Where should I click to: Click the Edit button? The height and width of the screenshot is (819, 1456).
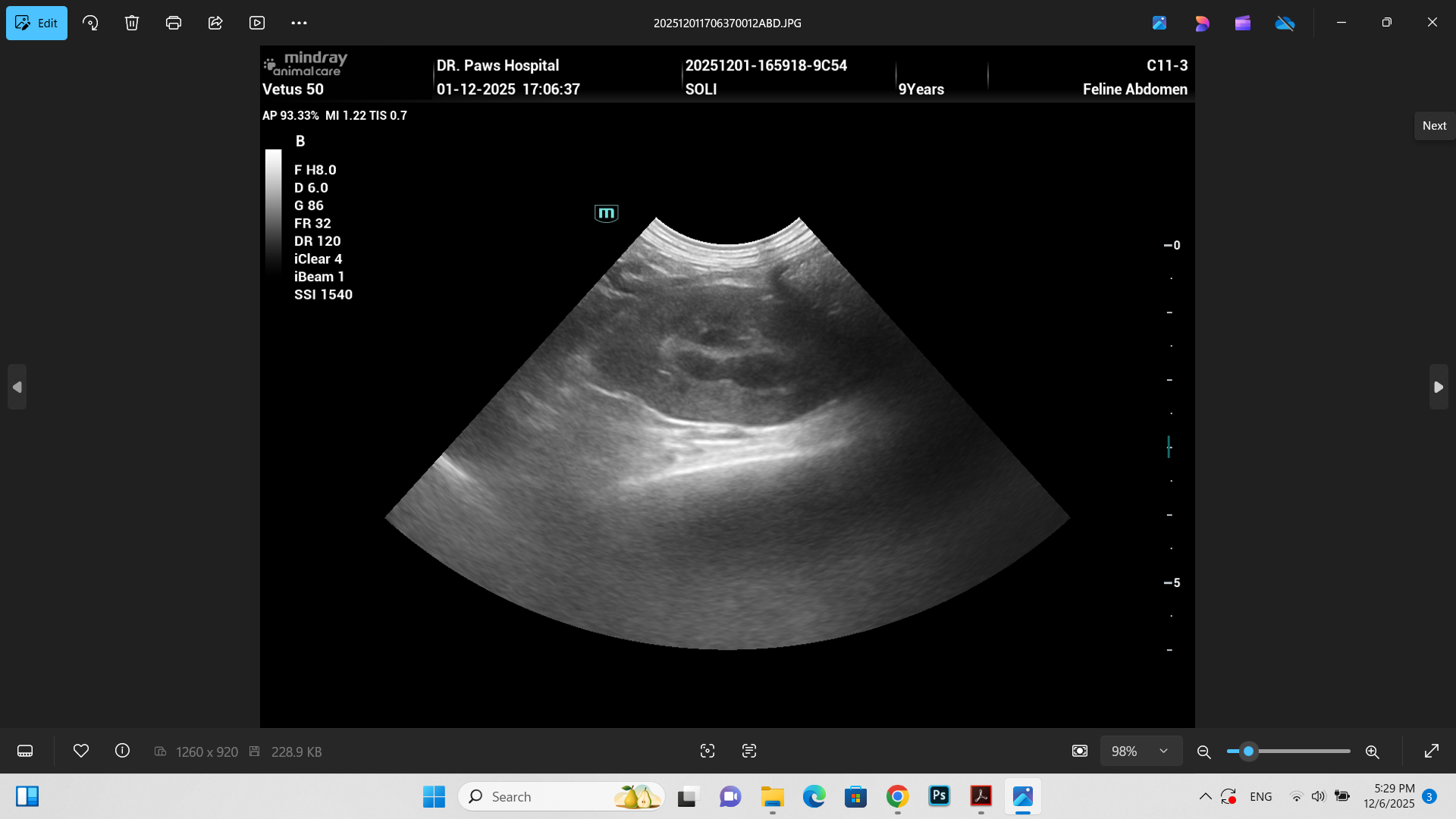point(36,23)
